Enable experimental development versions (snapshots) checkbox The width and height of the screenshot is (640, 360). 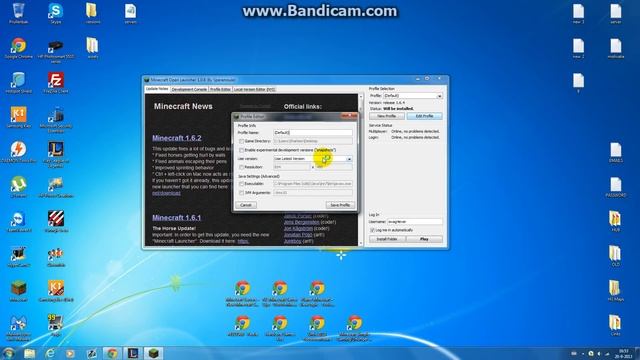pyautogui.click(x=241, y=150)
